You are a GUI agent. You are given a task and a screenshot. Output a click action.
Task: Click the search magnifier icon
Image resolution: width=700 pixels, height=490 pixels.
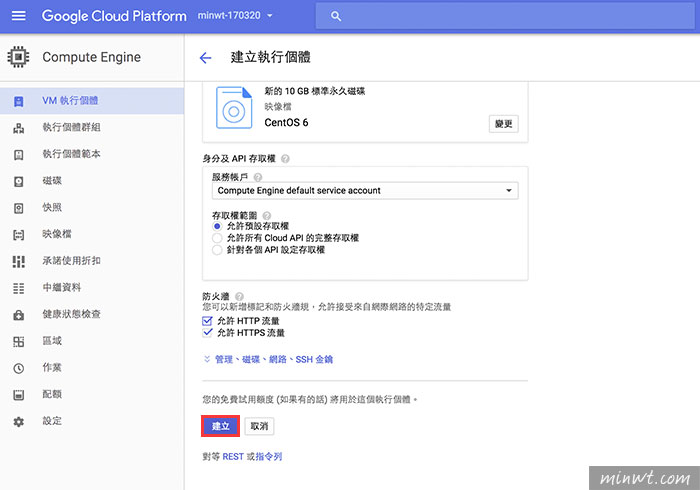pyautogui.click(x=336, y=17)
